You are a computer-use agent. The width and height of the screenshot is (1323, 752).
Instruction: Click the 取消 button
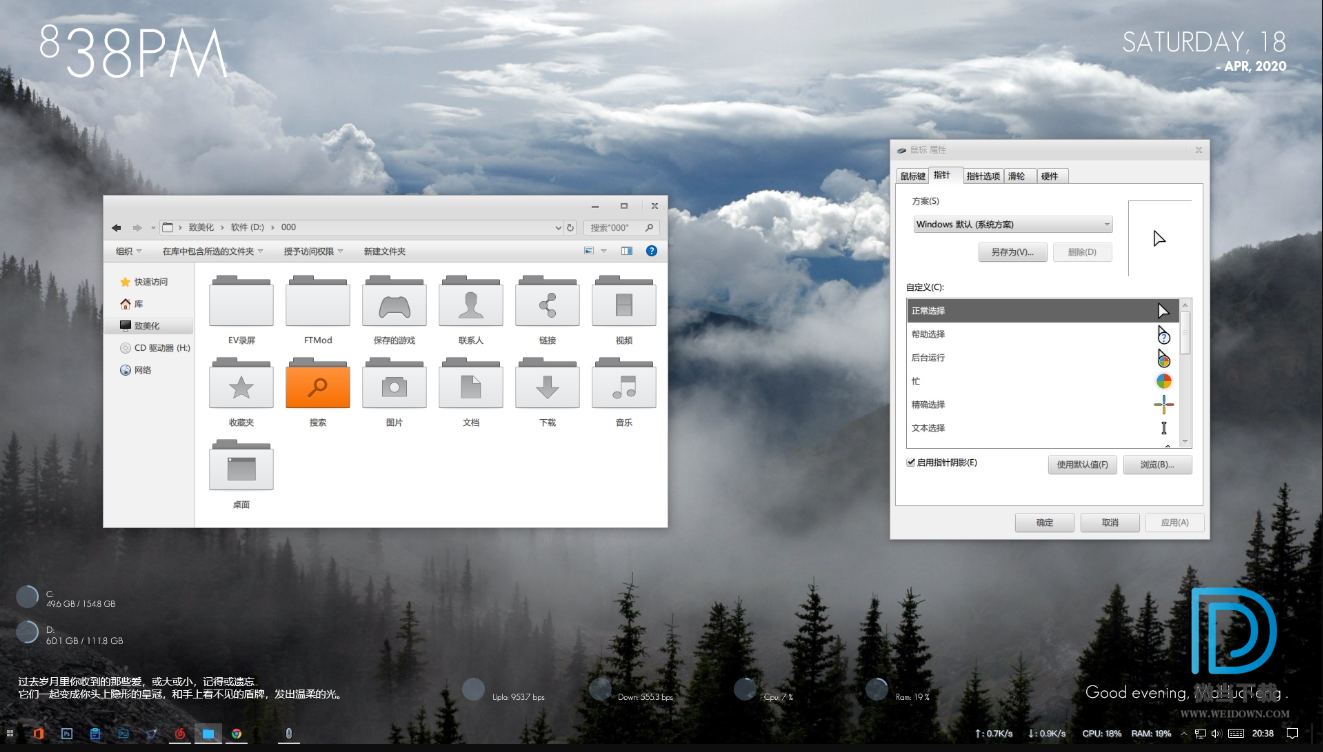pyautogui.click(x=1110, y=522)
